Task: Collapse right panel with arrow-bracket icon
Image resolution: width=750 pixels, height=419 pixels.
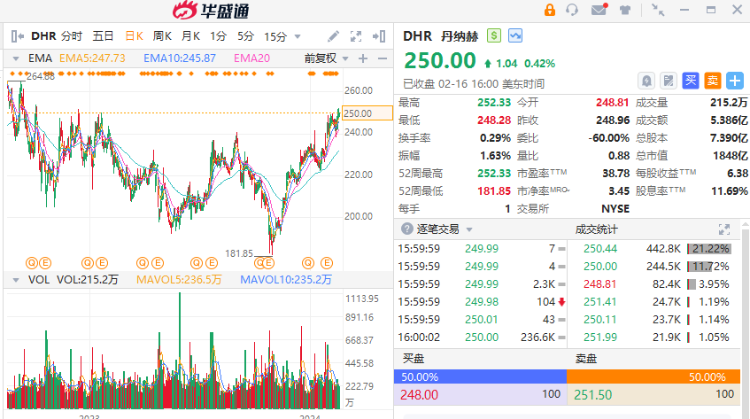Action: [x=379, y=36]
